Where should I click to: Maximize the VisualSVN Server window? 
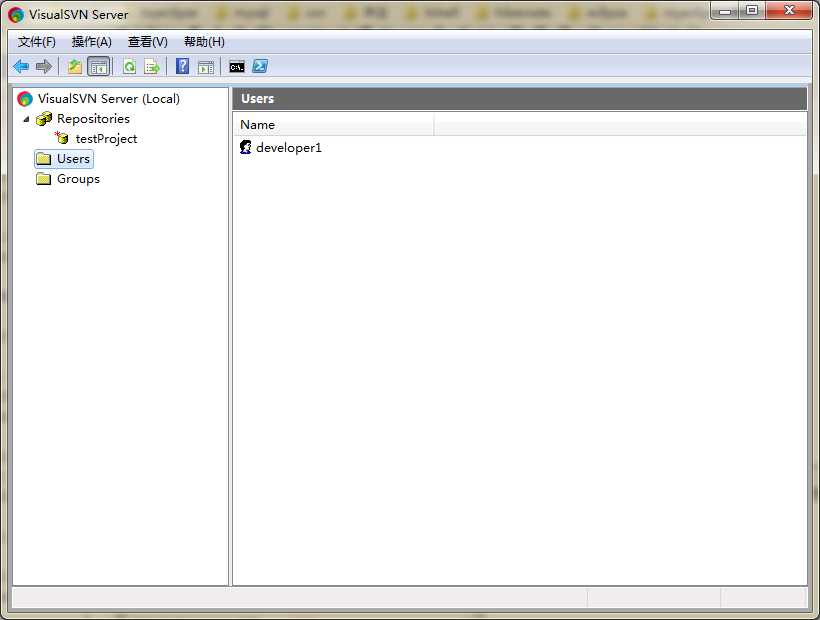[752, 10]
